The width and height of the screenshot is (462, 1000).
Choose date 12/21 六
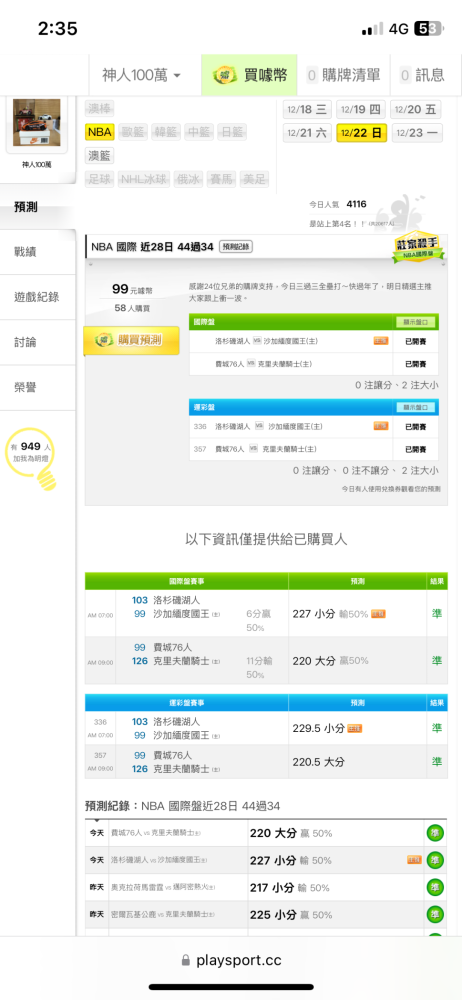(x=308, y=133)
